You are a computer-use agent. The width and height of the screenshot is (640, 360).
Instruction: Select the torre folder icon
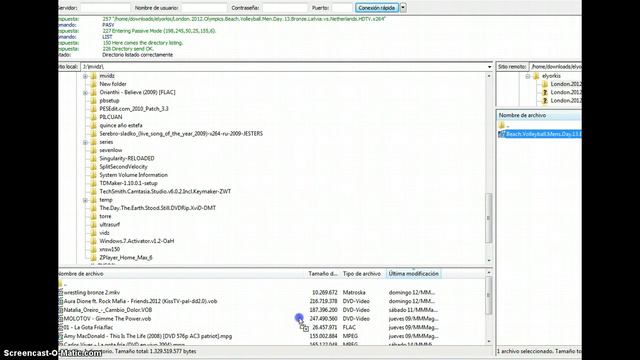[93, 216]
